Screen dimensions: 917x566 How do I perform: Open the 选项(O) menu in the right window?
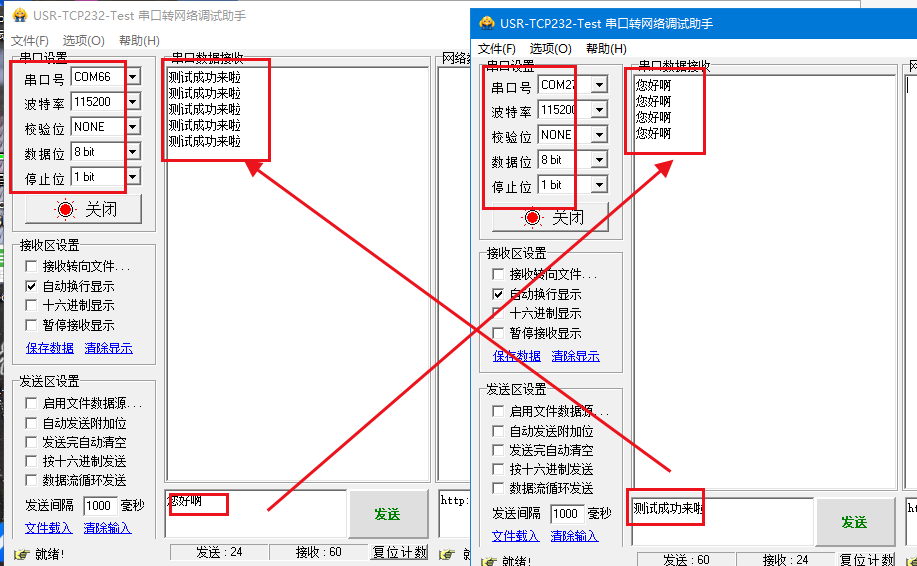coord(550,49)
